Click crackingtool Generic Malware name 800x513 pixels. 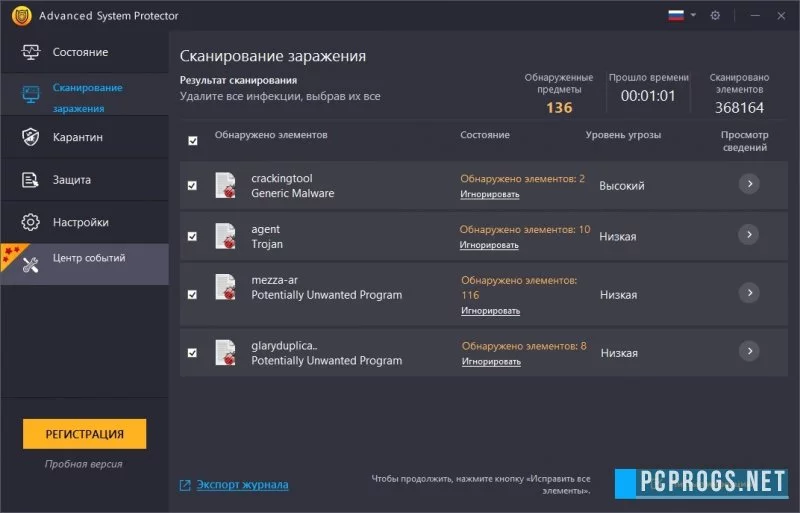point(292,186)
